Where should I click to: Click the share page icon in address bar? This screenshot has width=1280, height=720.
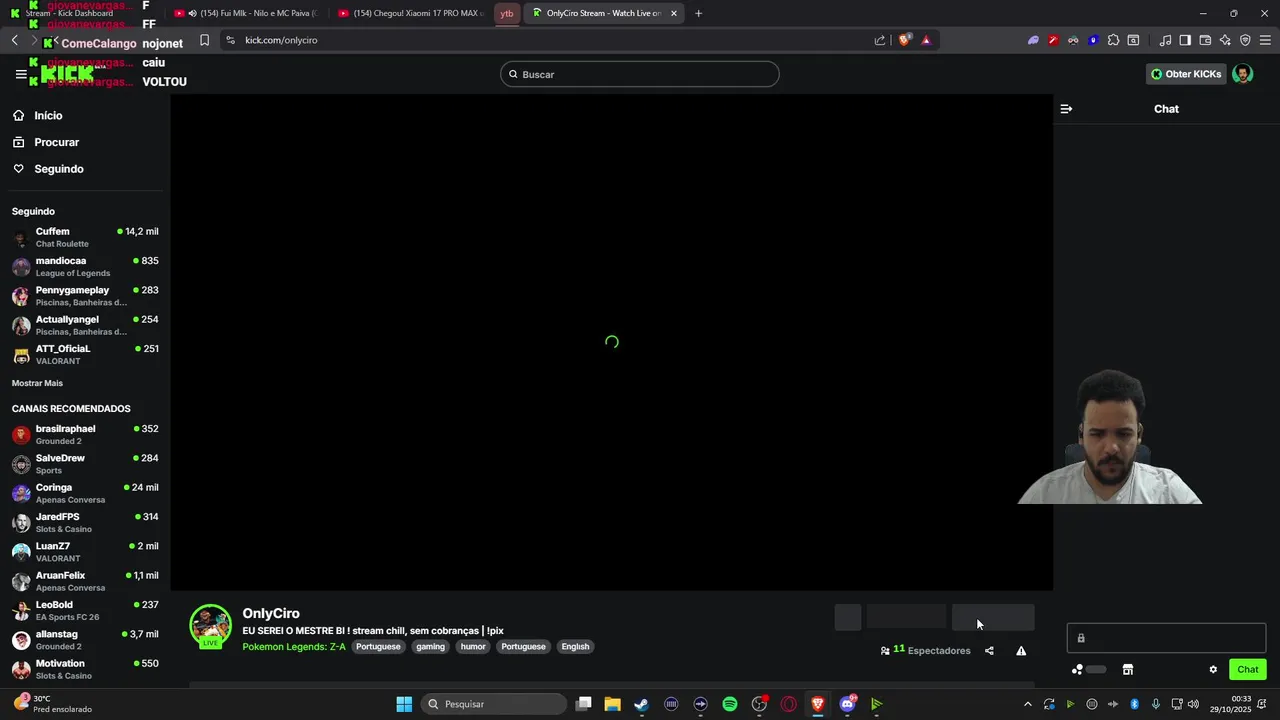pyautogui.click(x=880, y=40)
